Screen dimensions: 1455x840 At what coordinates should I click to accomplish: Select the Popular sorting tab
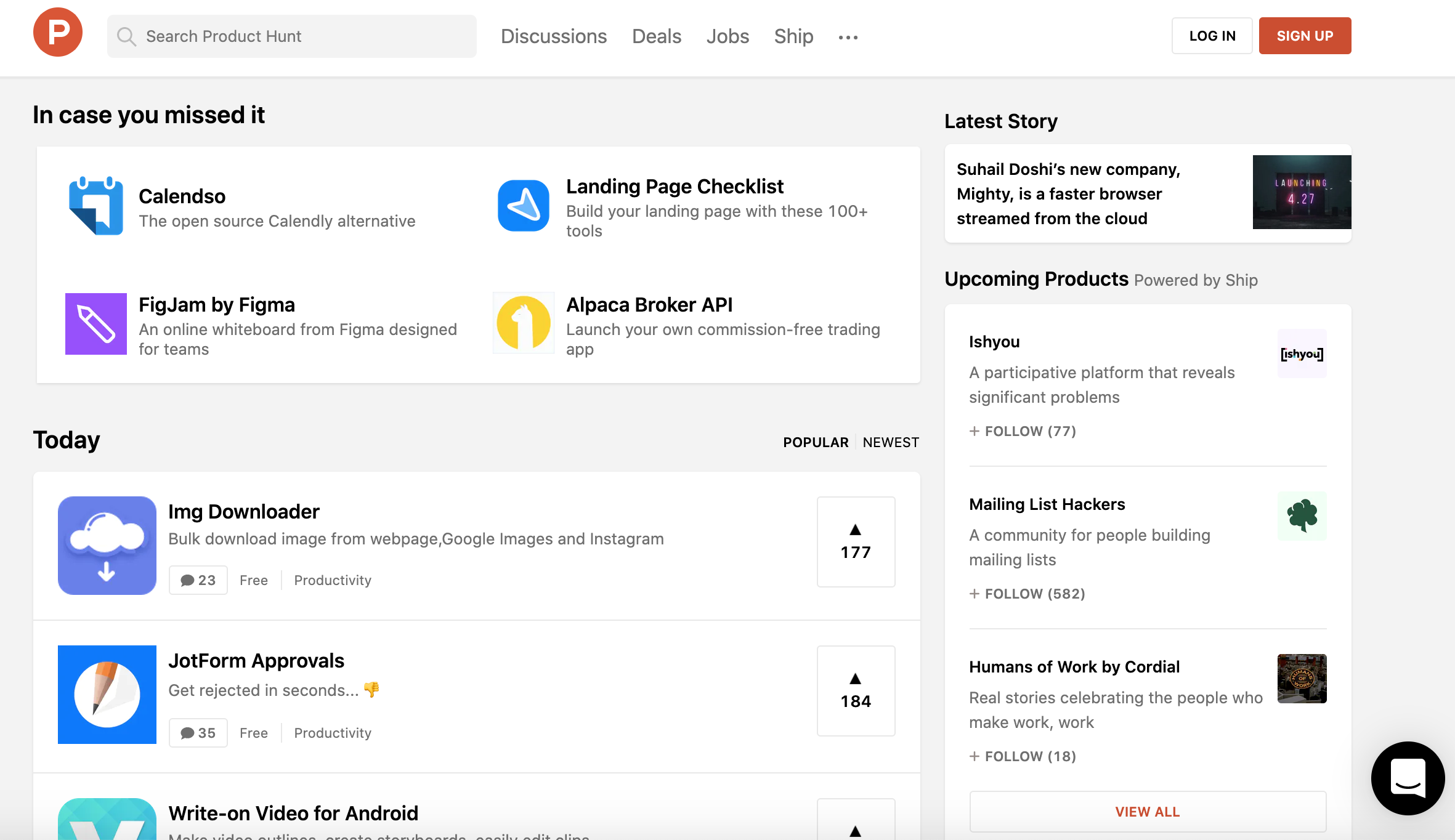tap(816, 442)
